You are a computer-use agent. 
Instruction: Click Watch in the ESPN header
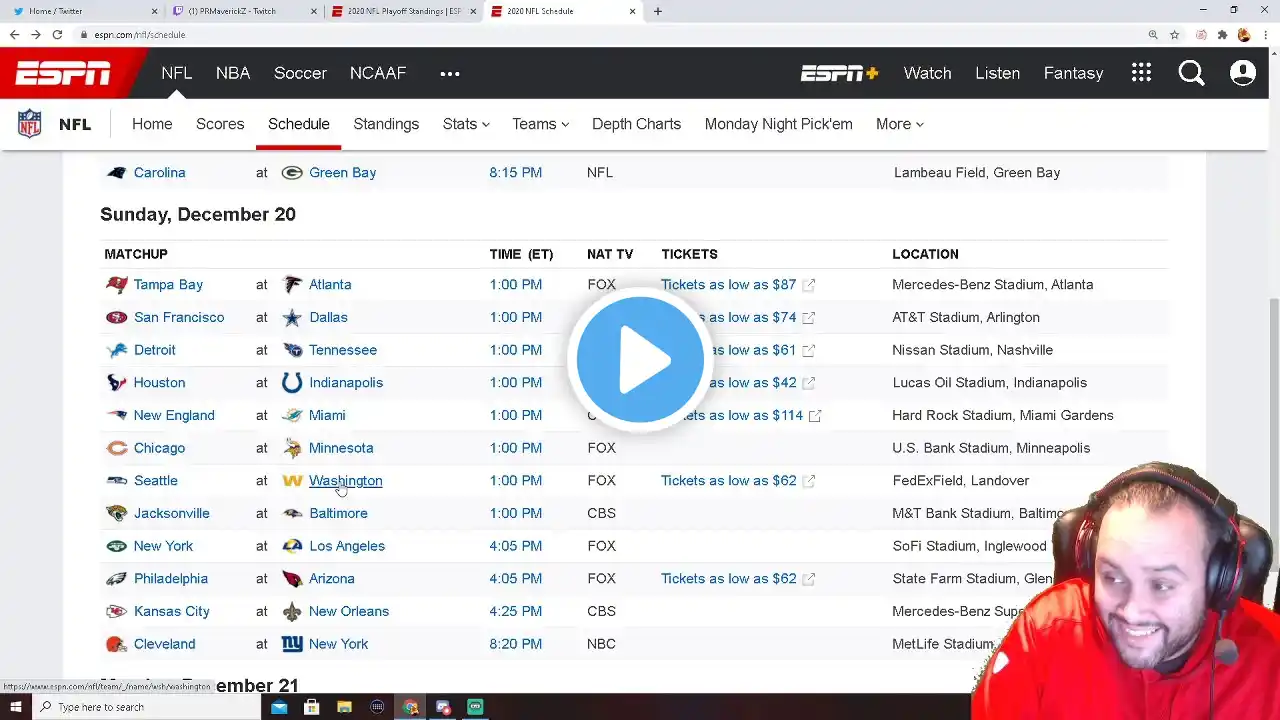(x=927, y=73)
